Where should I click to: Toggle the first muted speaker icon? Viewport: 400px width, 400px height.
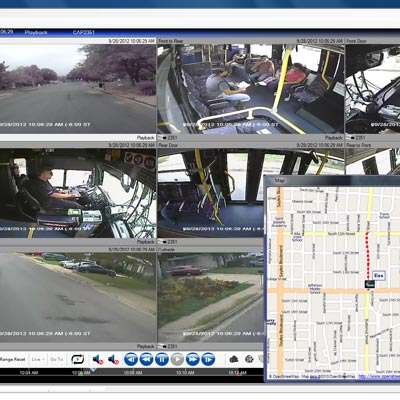[x=98, y=359]
